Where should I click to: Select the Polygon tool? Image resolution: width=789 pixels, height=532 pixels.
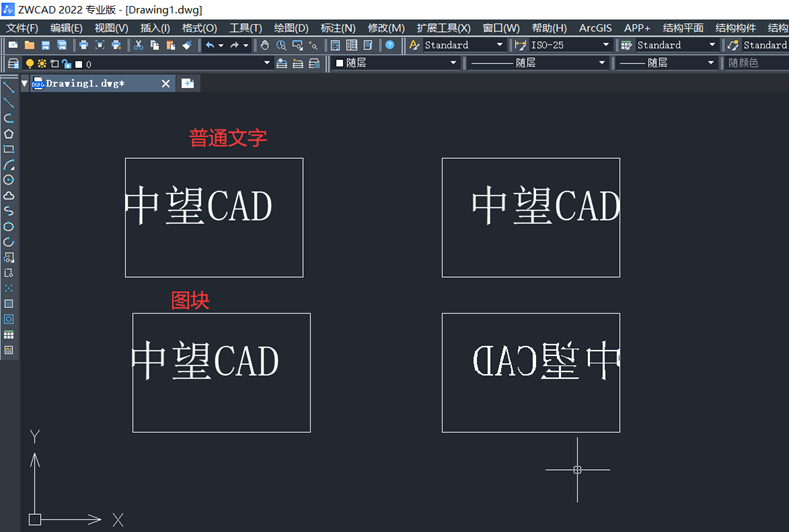coord(9,134)
